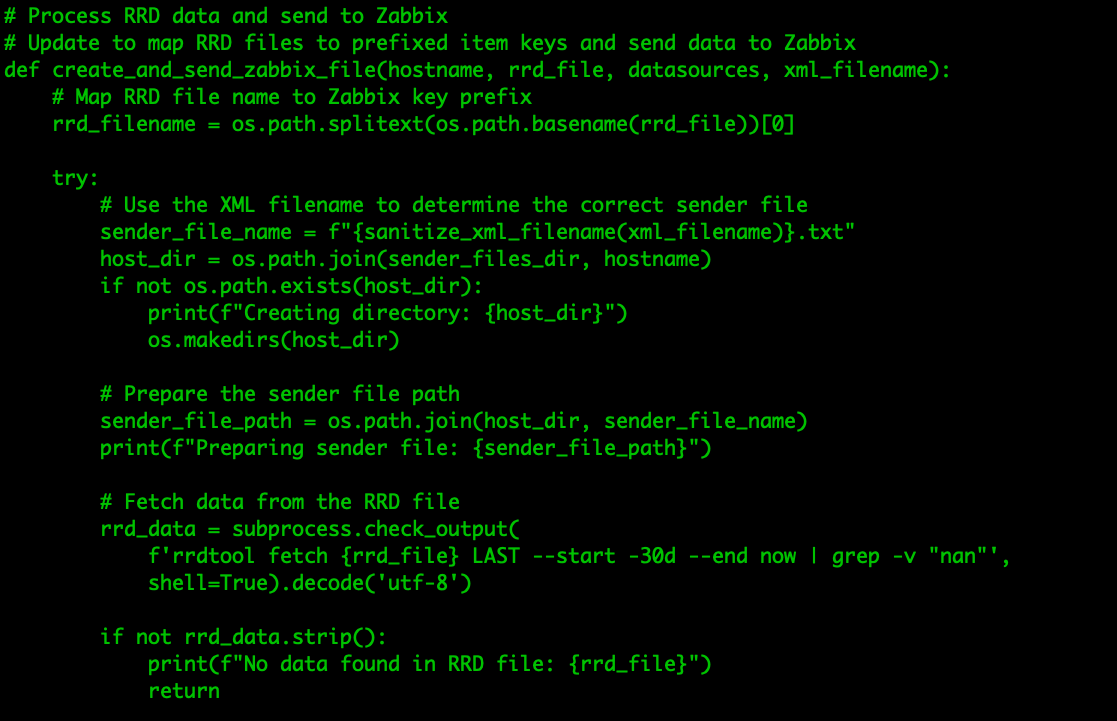Click the decode('utf-8') call

[381, 583]
